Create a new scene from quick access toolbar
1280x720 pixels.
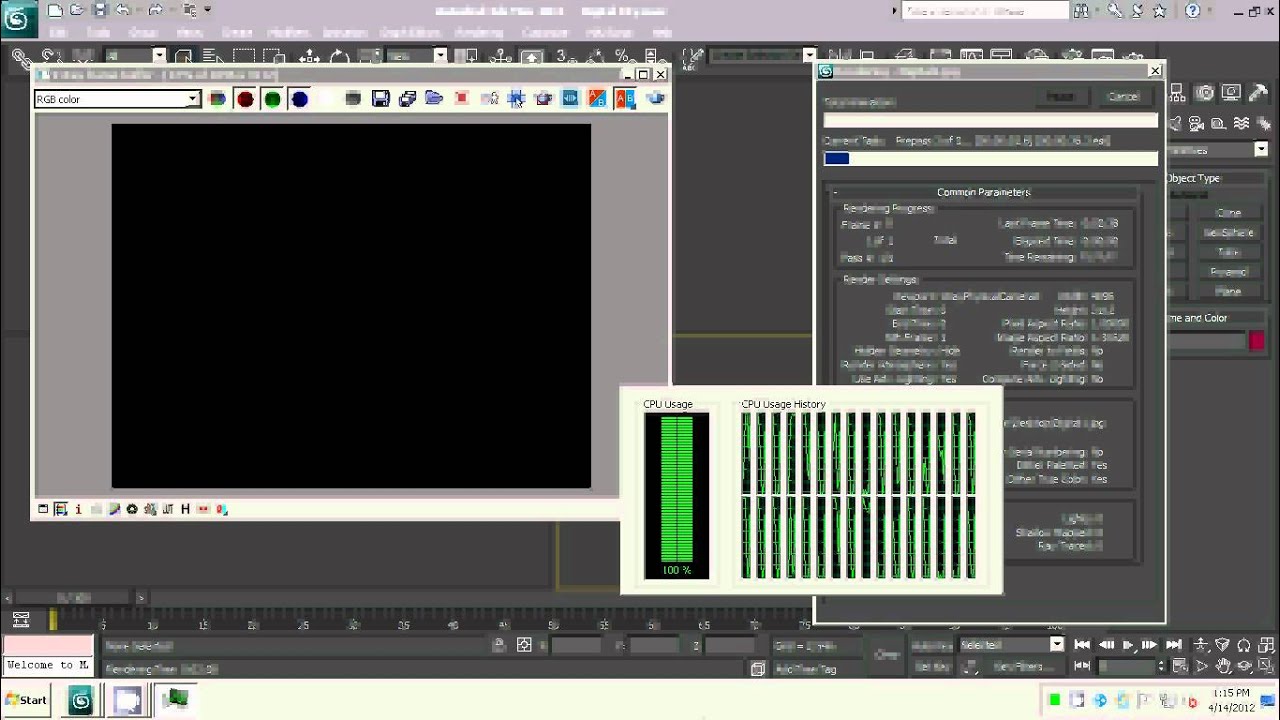pos(55,10)
